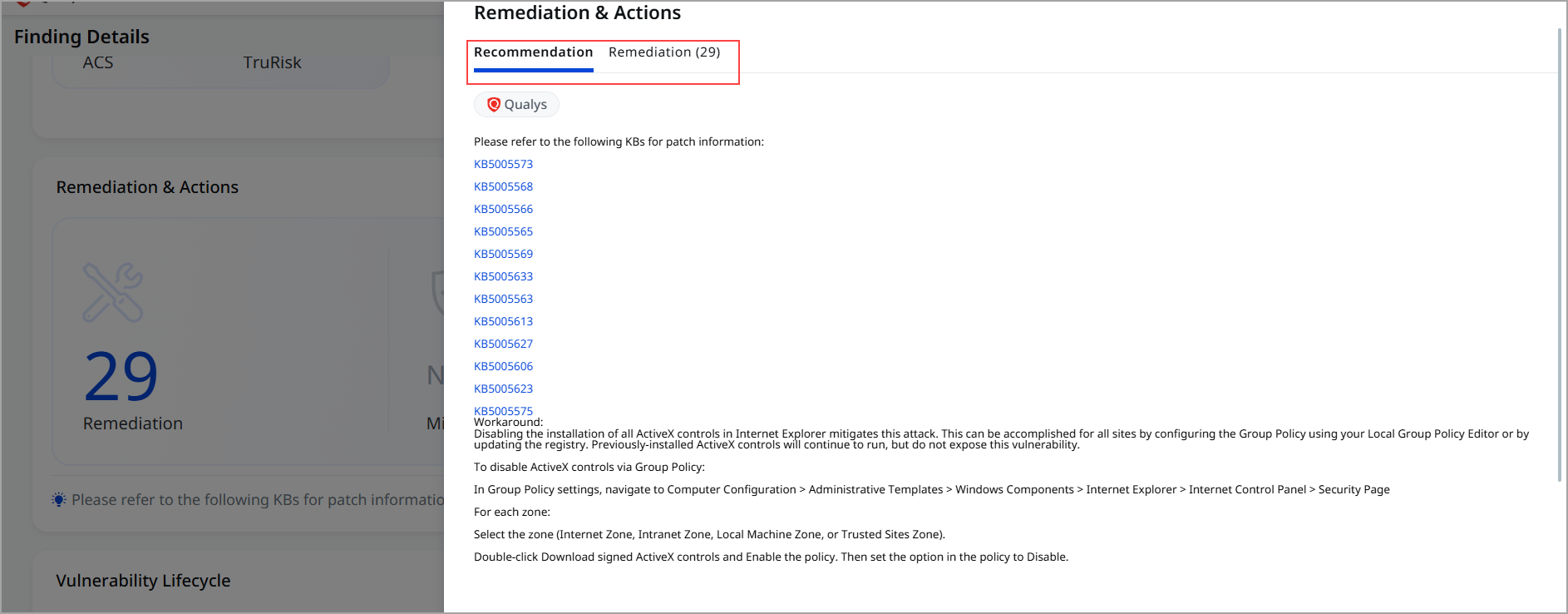Image resolution: width=1568 pixels, height=614 pixels.
Task: Follow the KB5005566 link
Action: coord(503,209)
